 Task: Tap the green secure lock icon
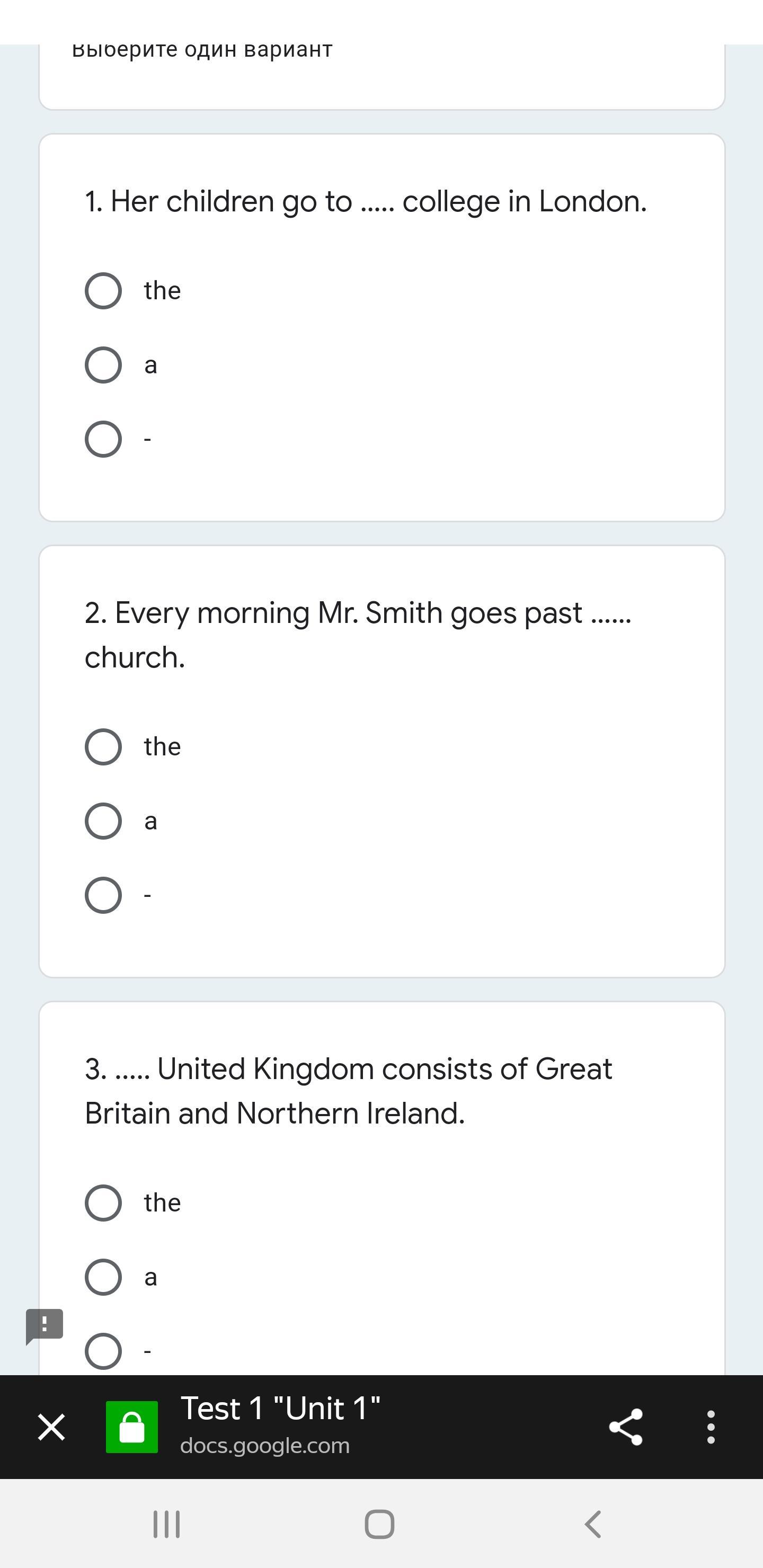point(131,1427)
